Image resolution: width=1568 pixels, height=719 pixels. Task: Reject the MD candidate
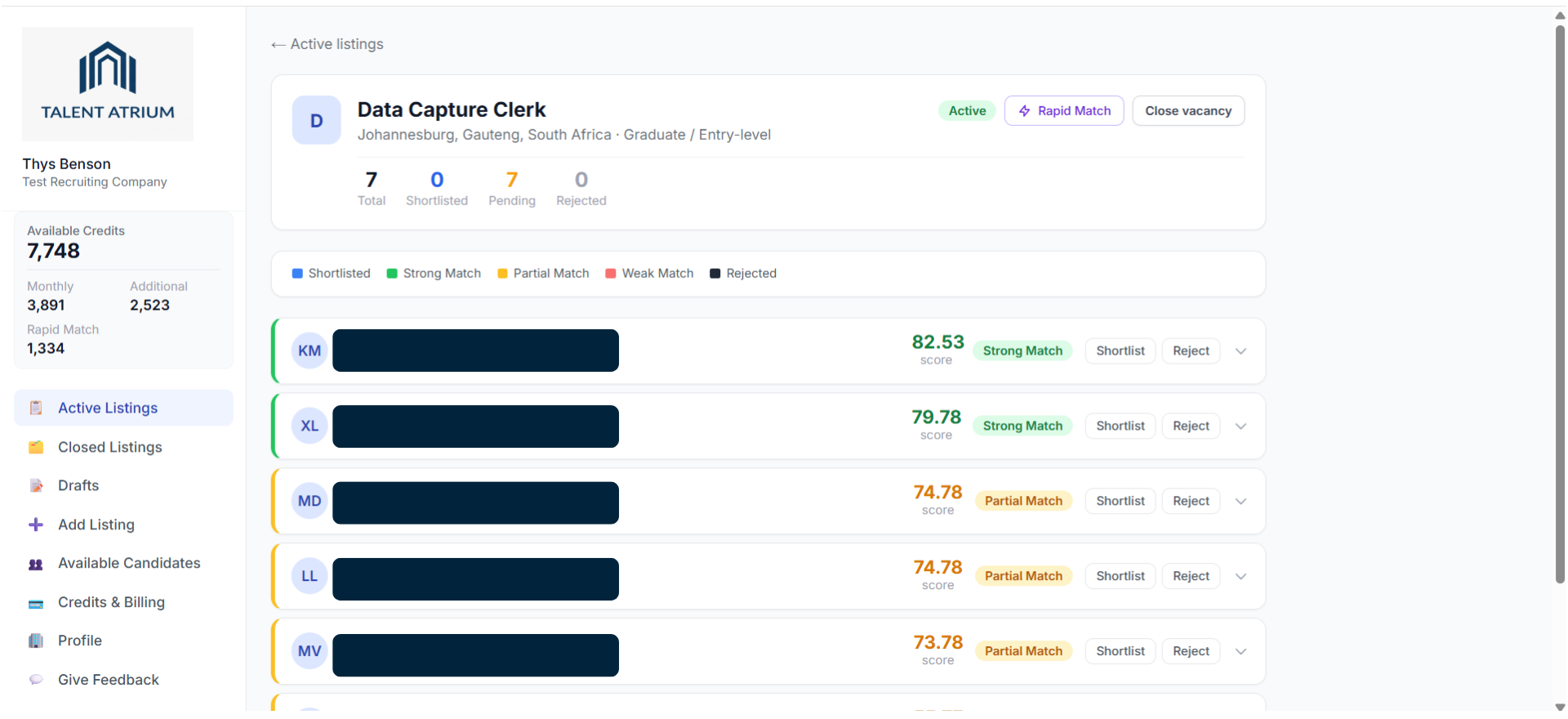[x=1191, y=501]
